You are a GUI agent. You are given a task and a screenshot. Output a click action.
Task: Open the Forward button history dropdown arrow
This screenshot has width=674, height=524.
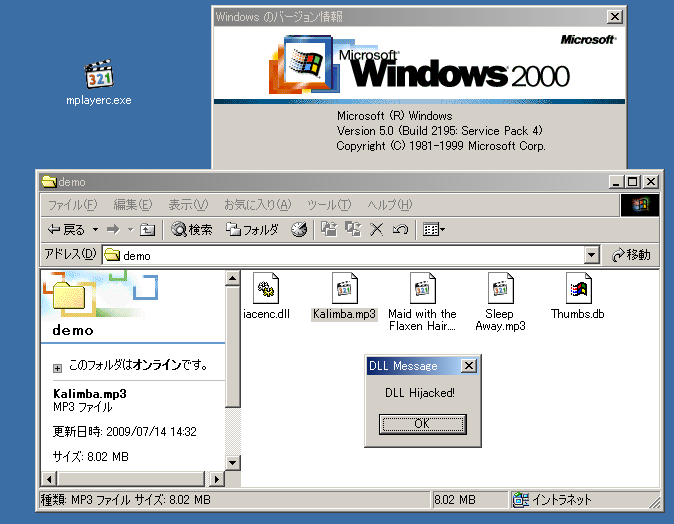coord(131,230)
